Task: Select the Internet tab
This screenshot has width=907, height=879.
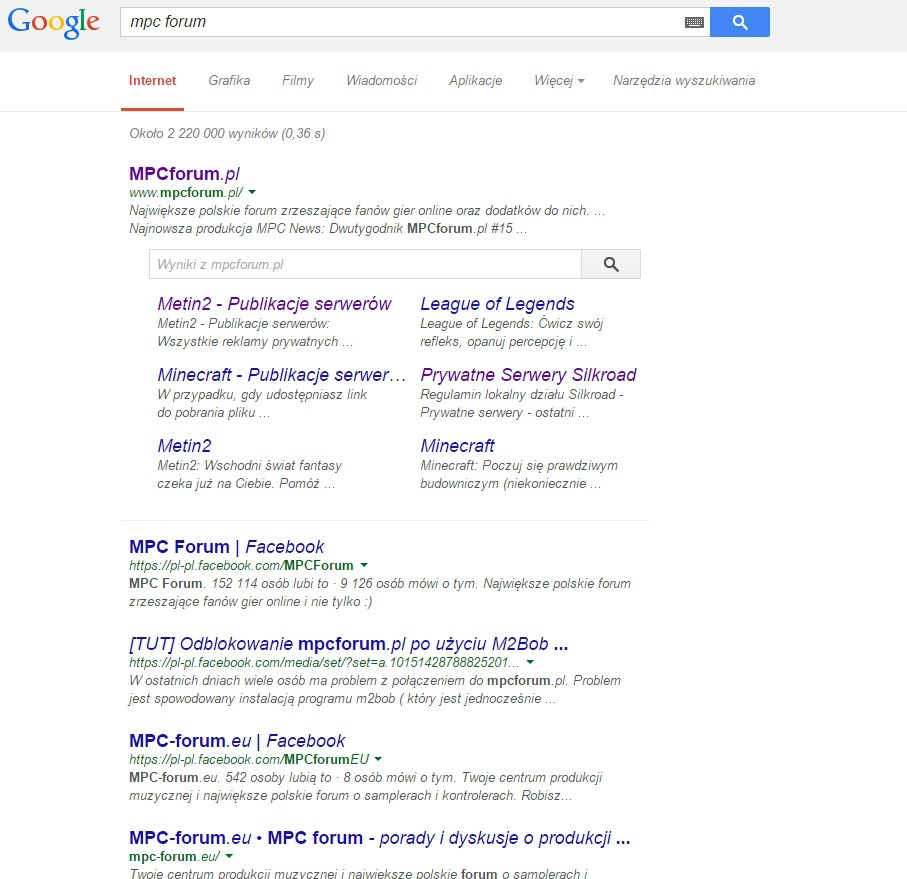Action: [152, 80]
